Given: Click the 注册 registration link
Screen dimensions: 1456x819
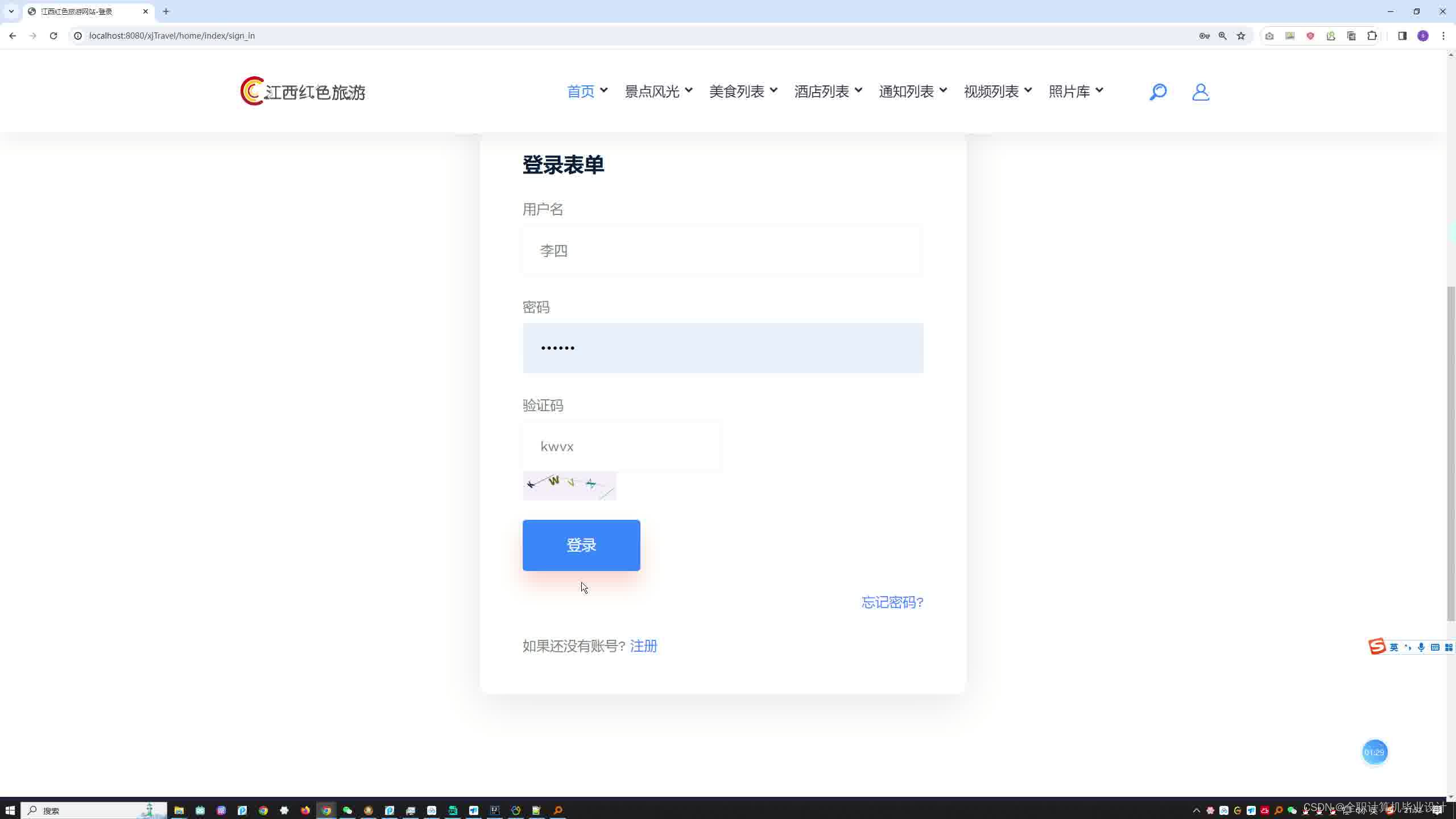Looking at the screenshot, I should tap(643, 646).
